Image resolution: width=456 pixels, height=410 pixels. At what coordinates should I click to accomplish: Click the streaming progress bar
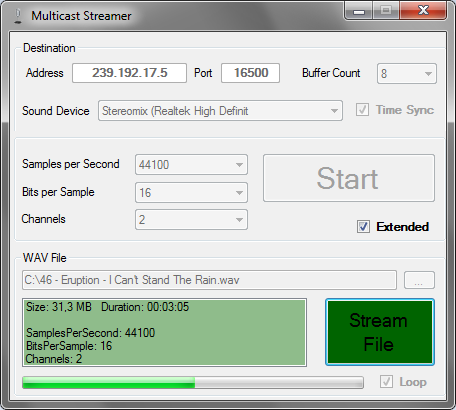pos(193,383)
